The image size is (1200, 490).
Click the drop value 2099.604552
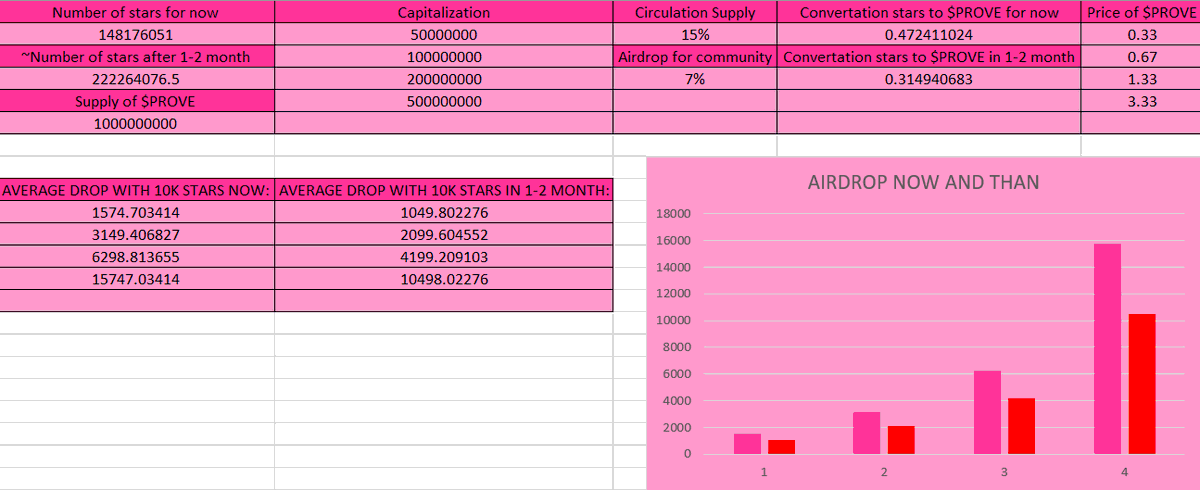(444, 235)
